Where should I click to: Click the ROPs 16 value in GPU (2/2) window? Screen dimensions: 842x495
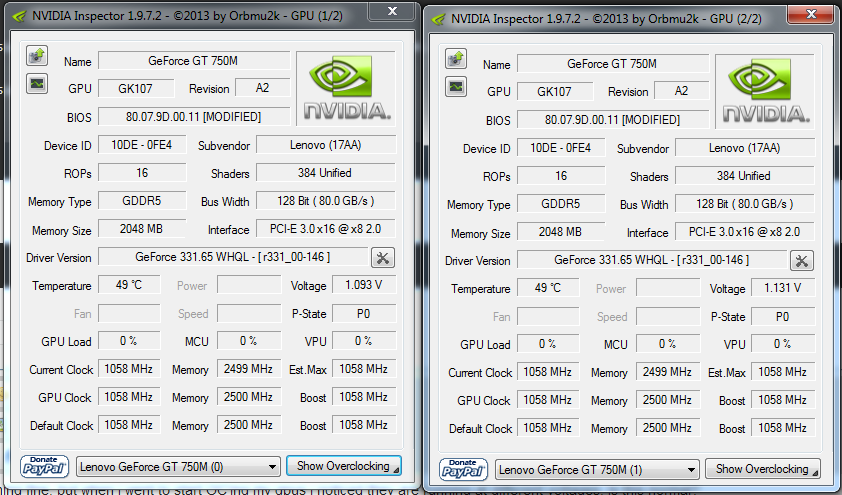(561, 176)
